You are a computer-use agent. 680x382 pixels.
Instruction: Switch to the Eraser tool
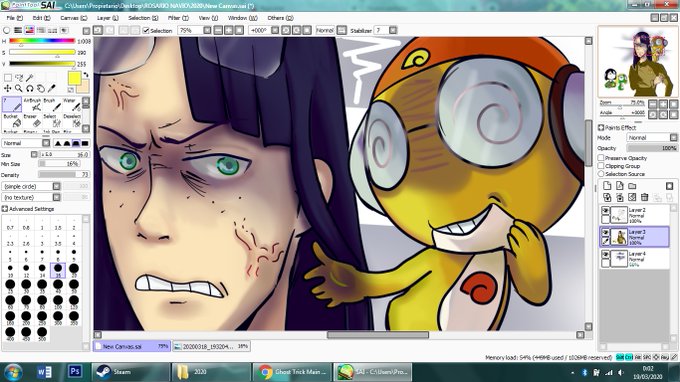click(x=32, y=121)
